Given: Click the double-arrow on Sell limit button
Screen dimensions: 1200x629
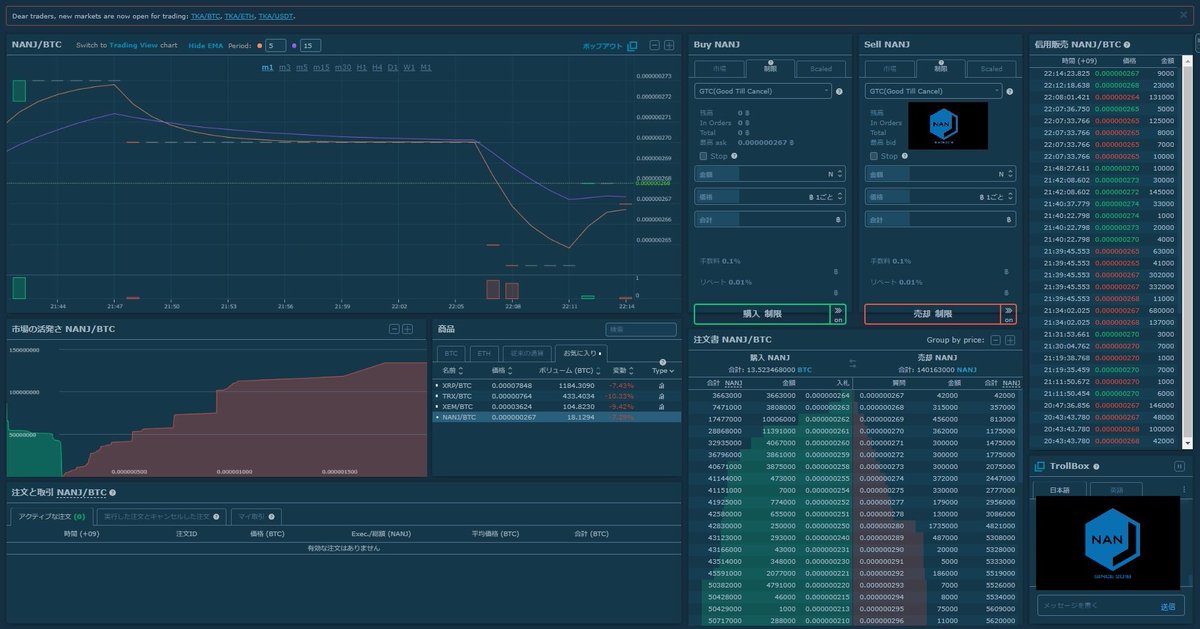Looking at the screenshot, I should [1008, 314].
